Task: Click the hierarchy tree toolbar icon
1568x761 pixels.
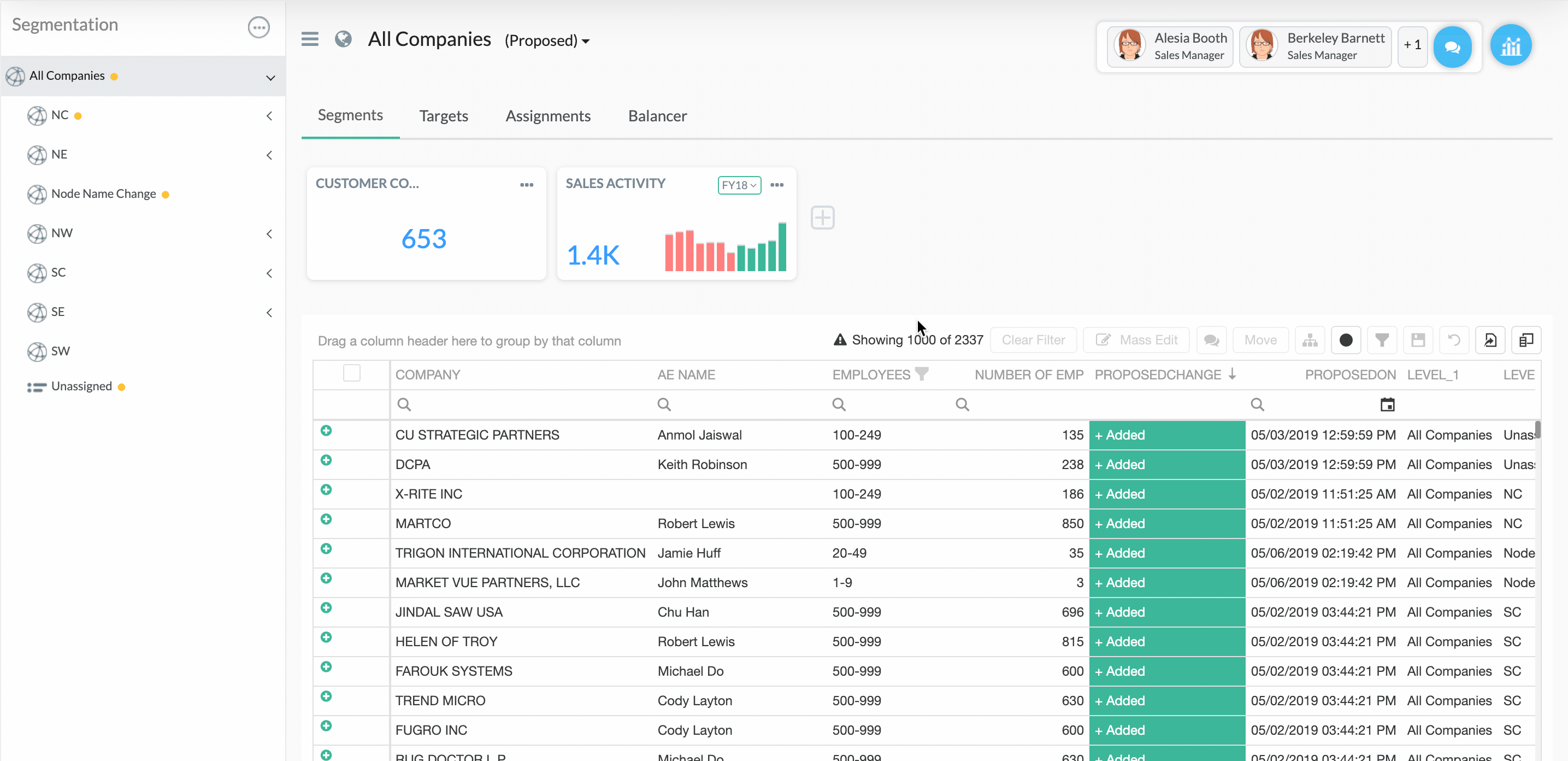Action: 1309,340
